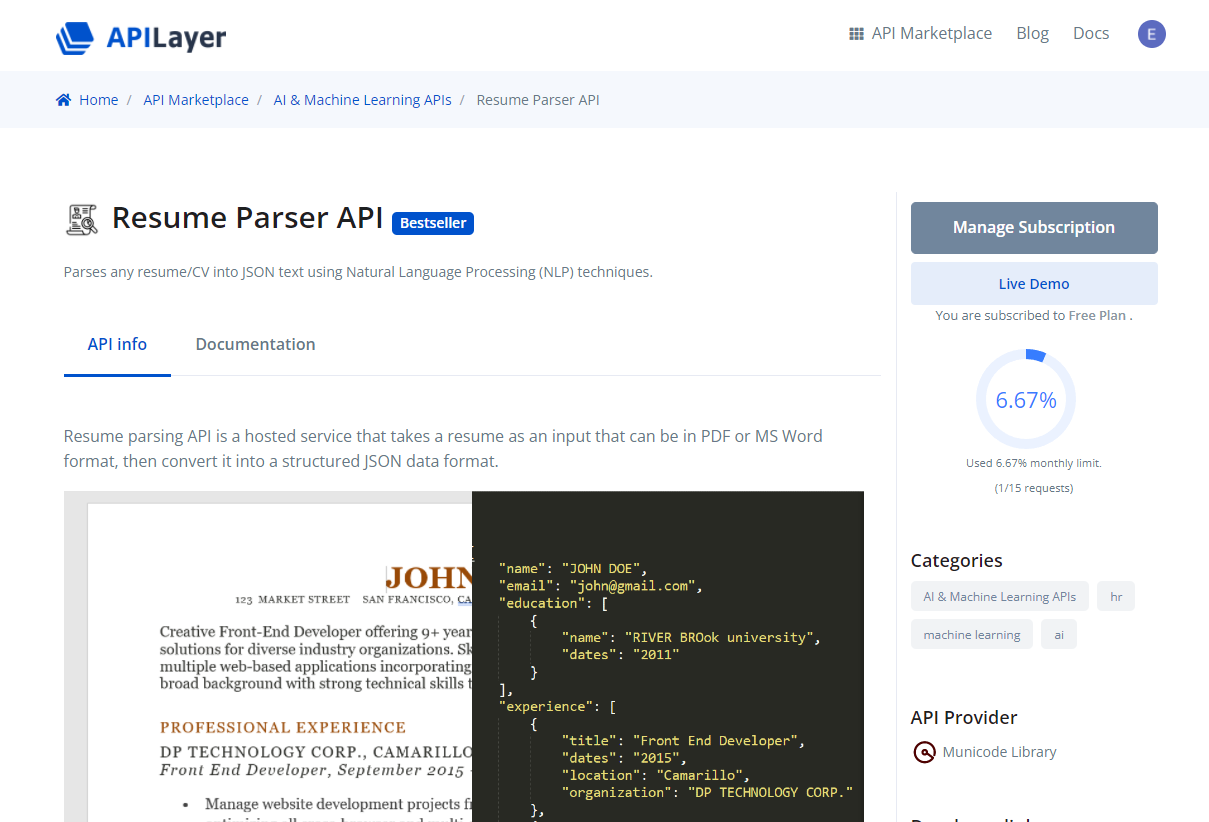The width and height of the screenshot is (1209, 822).
Task: Click the Home breadcrumb house icon
Action: click(64, 100)
